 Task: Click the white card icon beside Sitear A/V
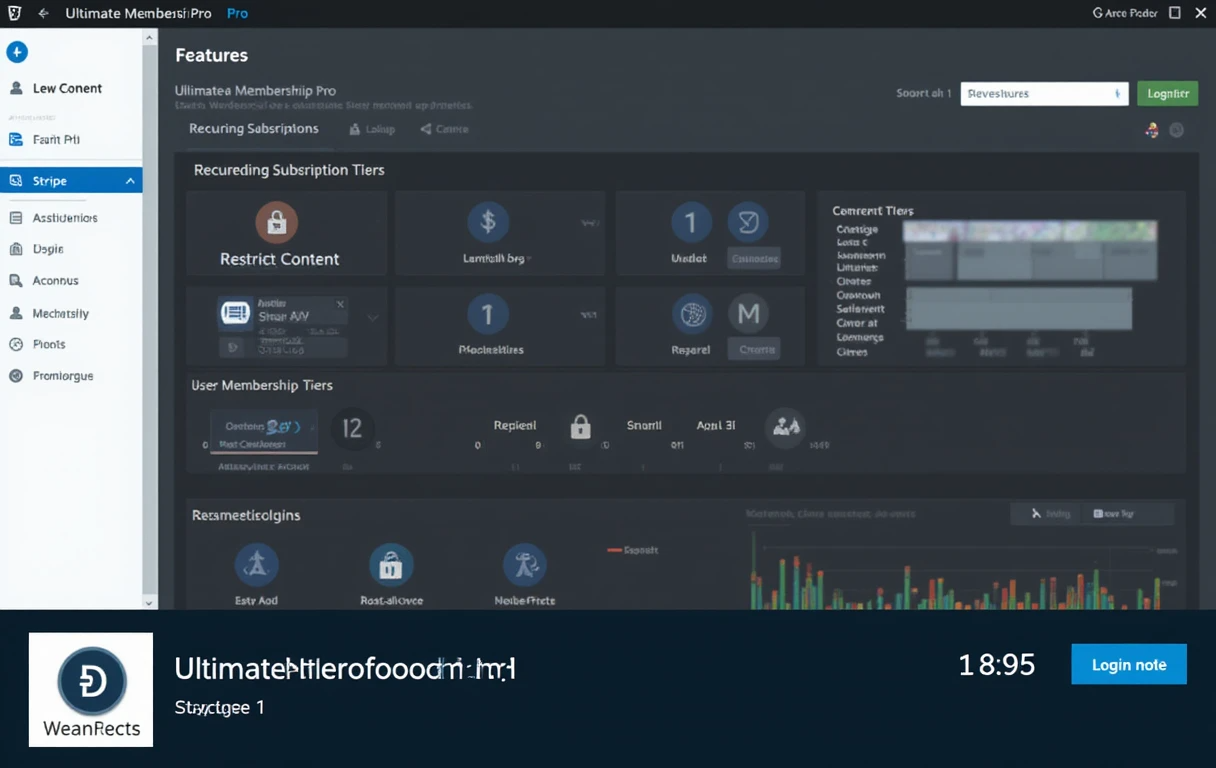(x=235, y=314)
